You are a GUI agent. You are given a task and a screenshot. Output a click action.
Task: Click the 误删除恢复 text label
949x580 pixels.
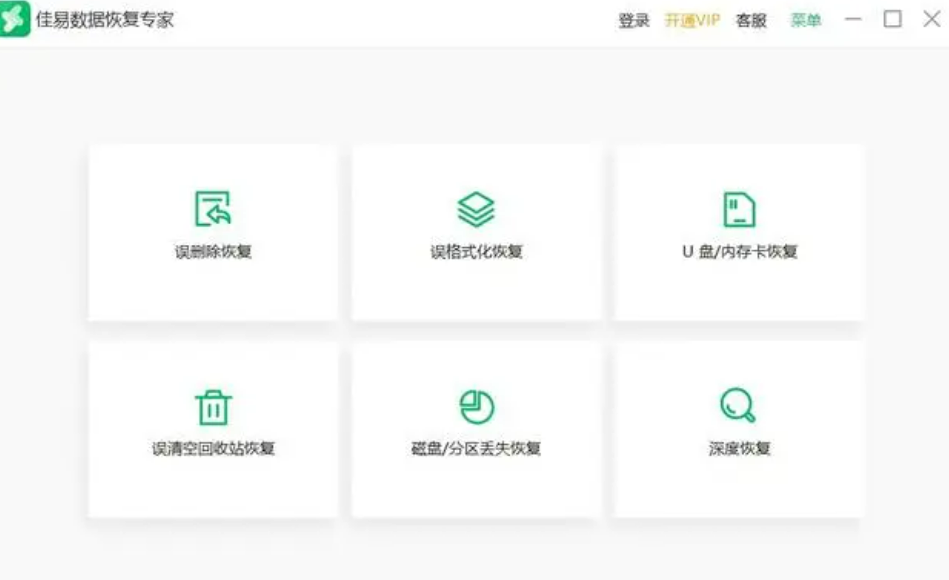point(213,251)
